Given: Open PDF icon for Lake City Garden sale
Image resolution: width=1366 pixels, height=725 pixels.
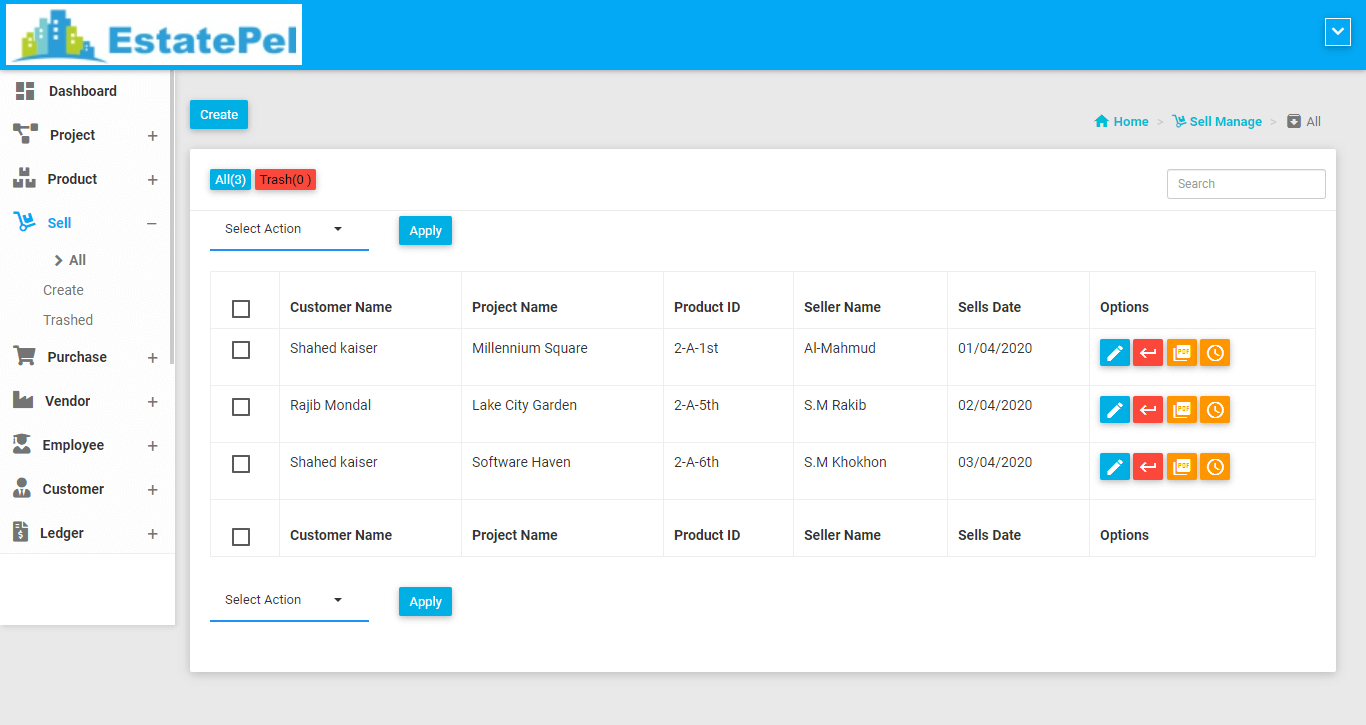Looking at the screenshot, I should pos(1182,410).
